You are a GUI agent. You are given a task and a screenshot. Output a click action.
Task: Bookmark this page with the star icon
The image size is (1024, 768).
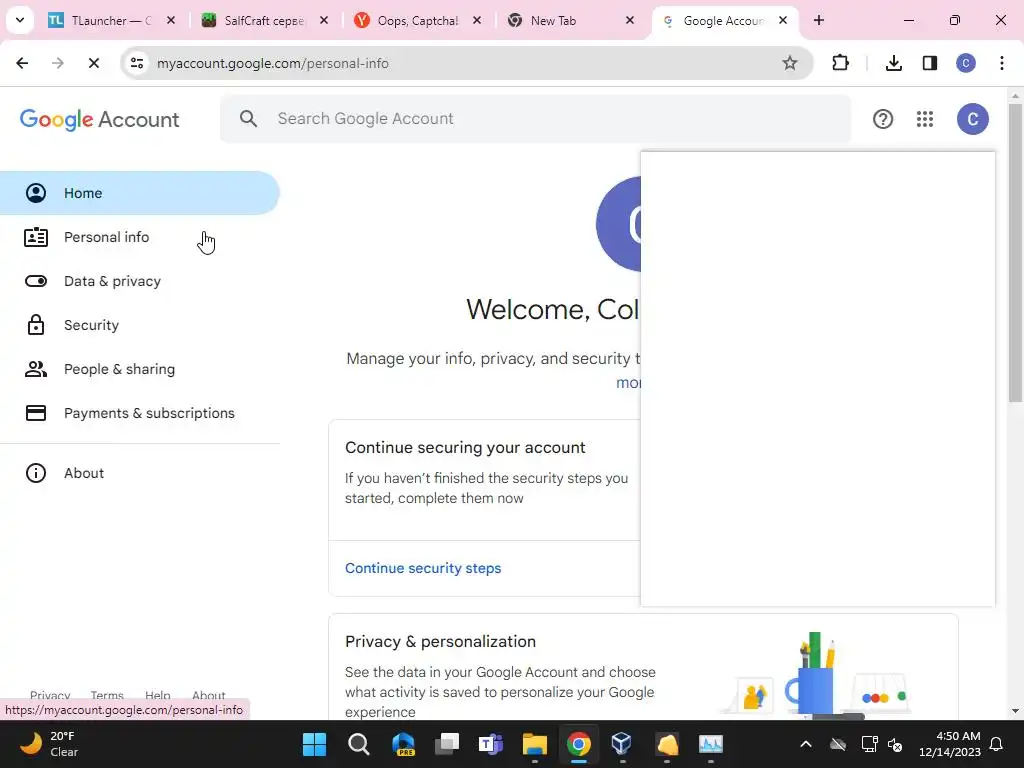coord(790,63)
